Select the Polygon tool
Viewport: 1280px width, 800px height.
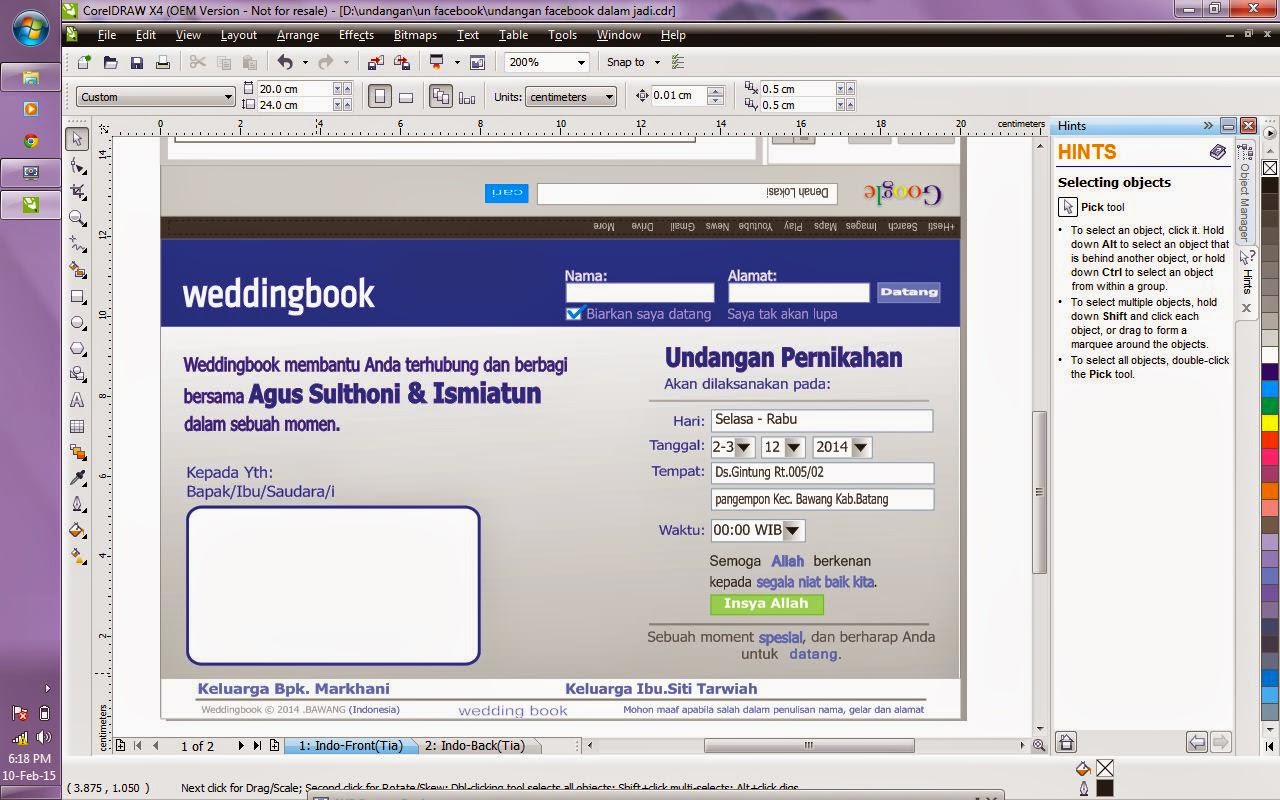pyautogui.click(x=77, y=348)
